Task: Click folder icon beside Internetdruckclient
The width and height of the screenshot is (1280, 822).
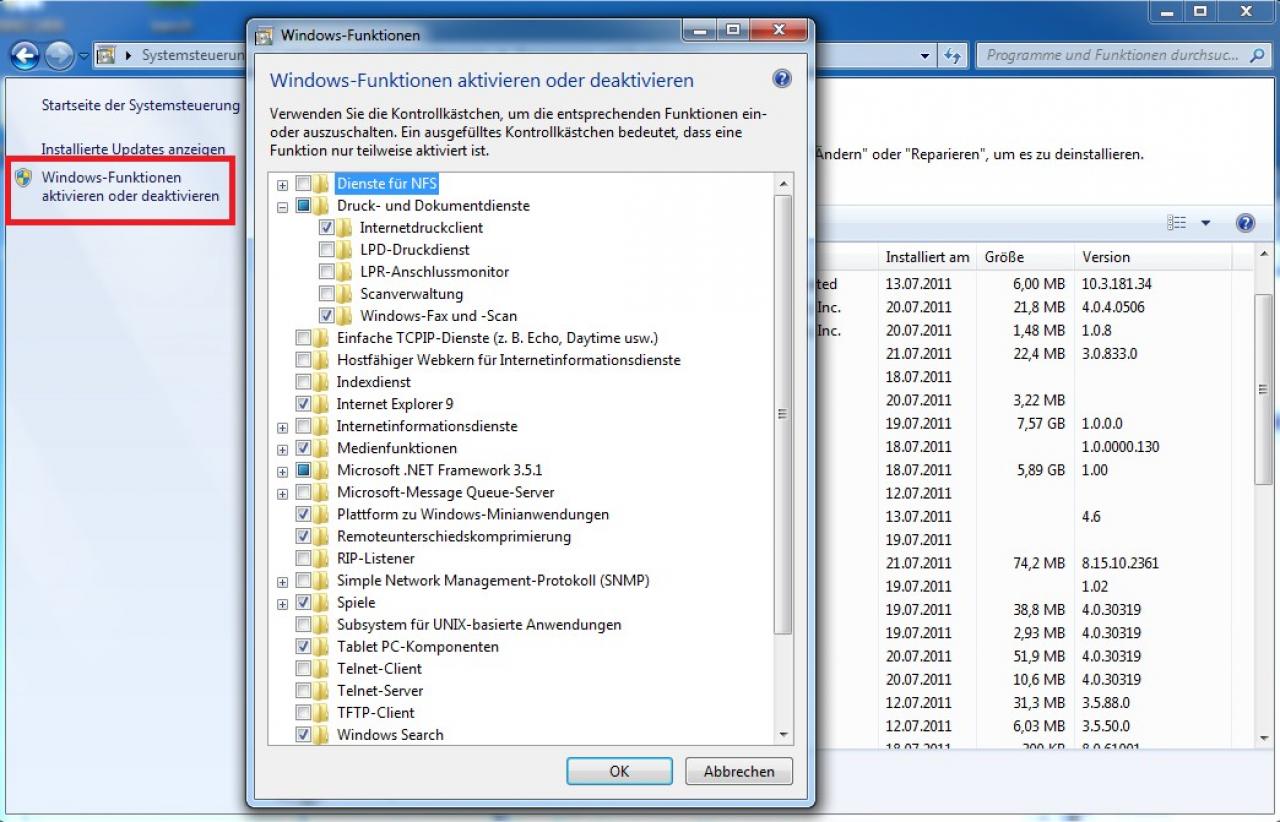Action: pos(343,228)
